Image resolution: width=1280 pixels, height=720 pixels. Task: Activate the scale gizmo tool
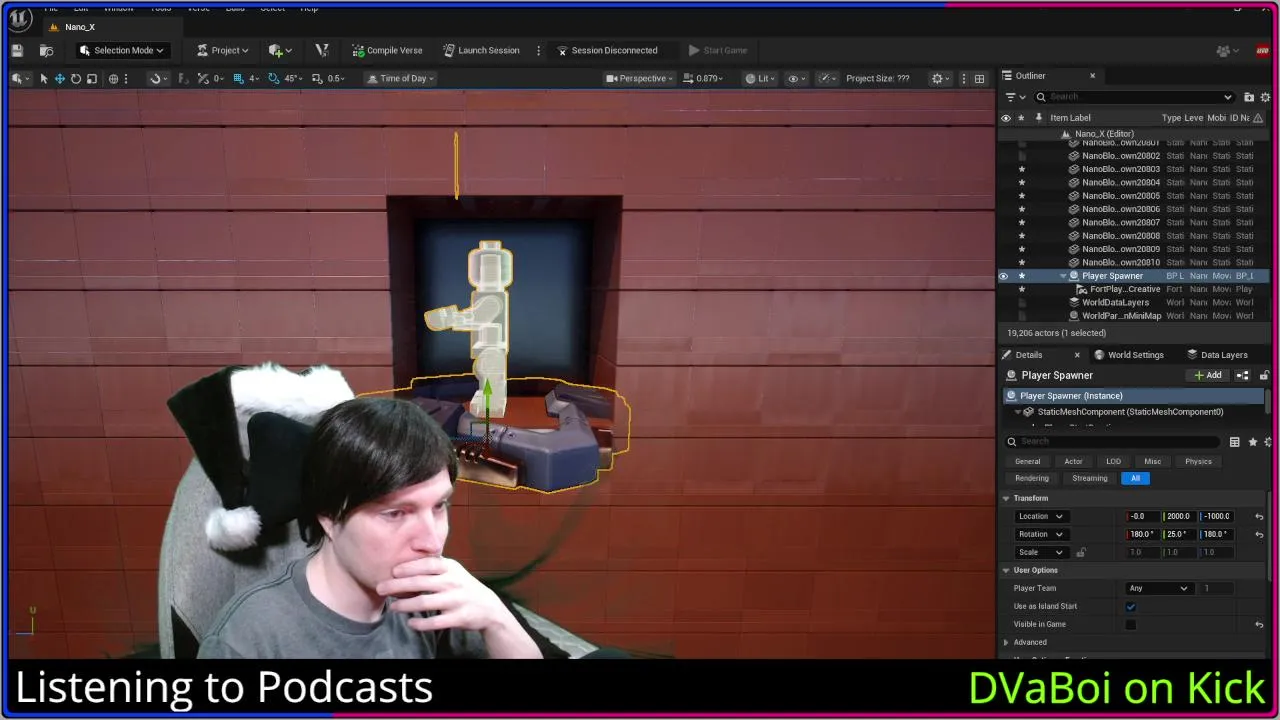click(91, 78)
